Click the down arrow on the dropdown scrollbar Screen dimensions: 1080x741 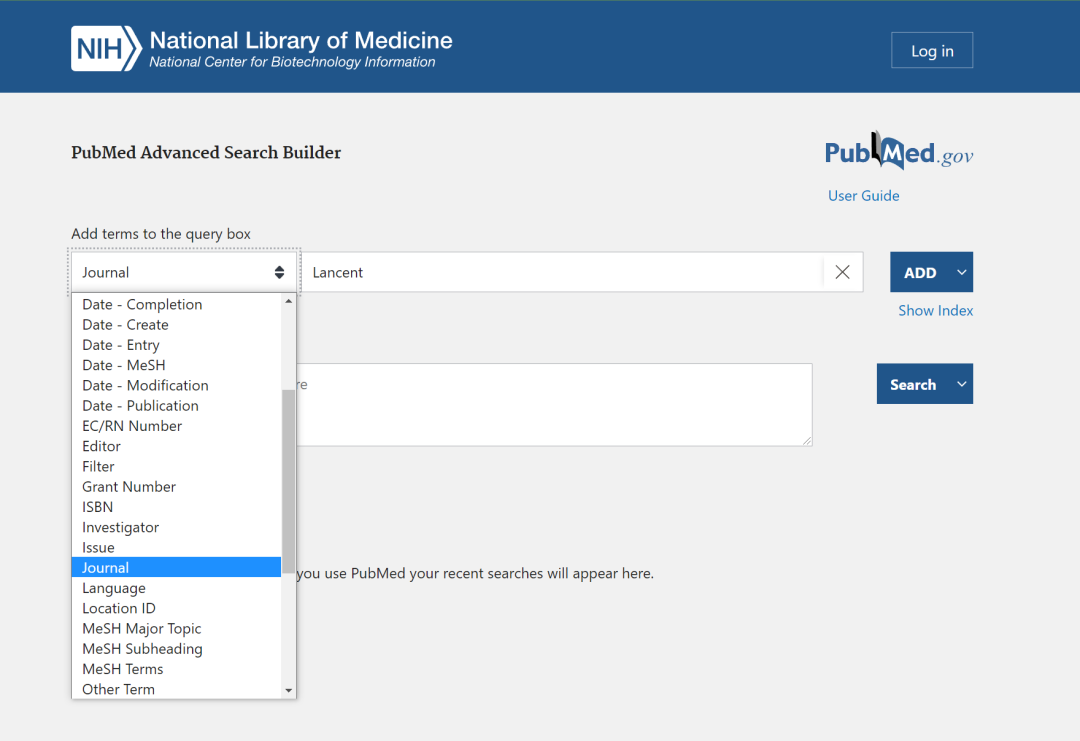289,689
